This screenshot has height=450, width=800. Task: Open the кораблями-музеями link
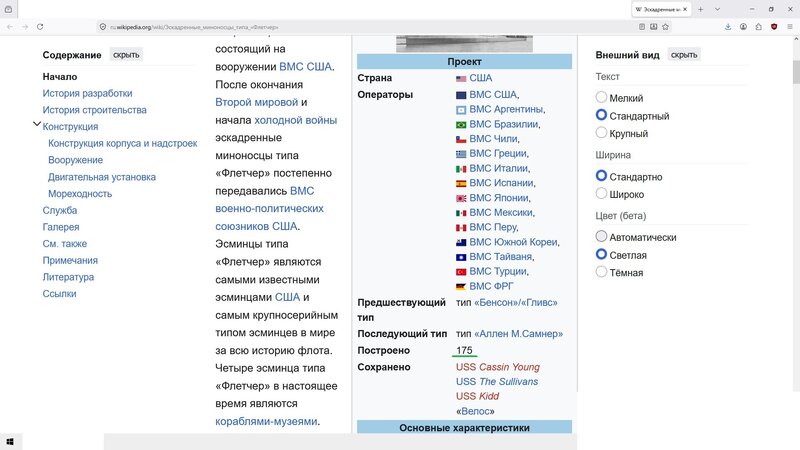pos(266,421)
